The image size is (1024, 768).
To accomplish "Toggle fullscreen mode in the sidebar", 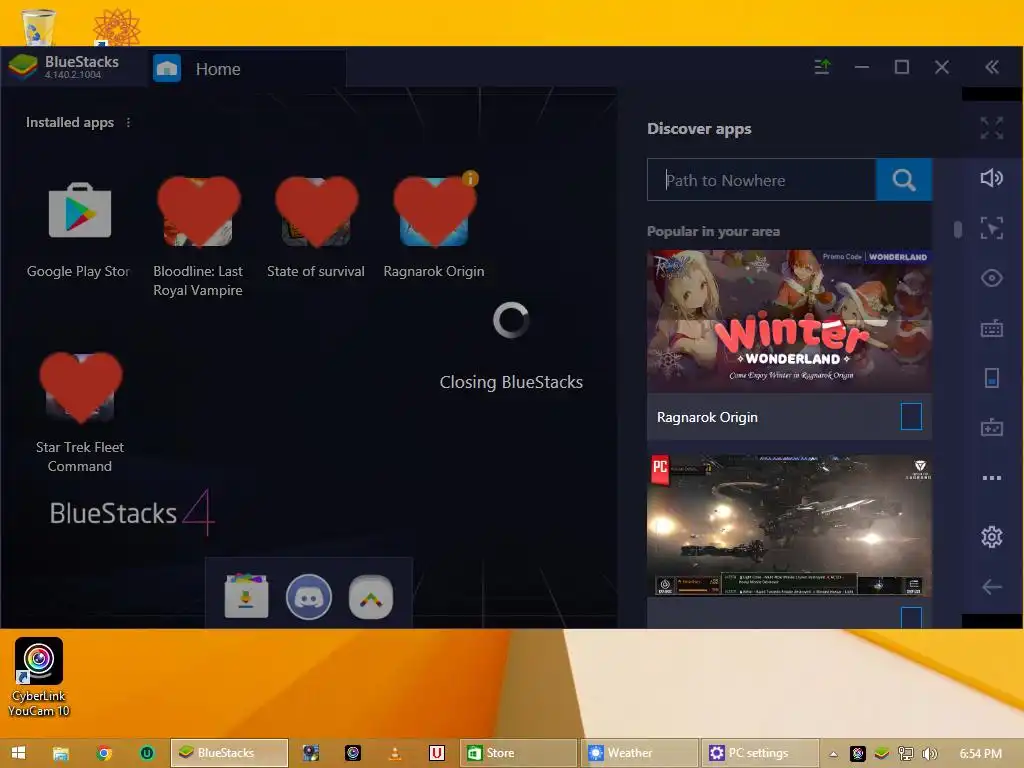I will pyautogui.click(x=991, y=128).
